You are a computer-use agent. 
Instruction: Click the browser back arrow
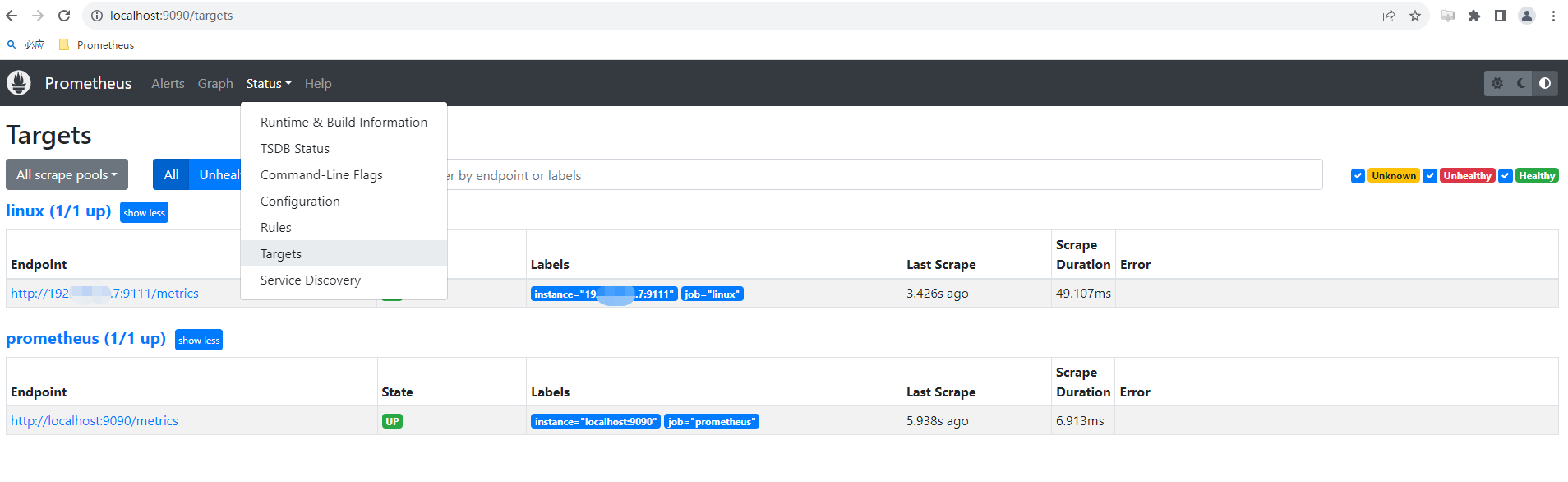pyautogui.click(x=12, y=16)
